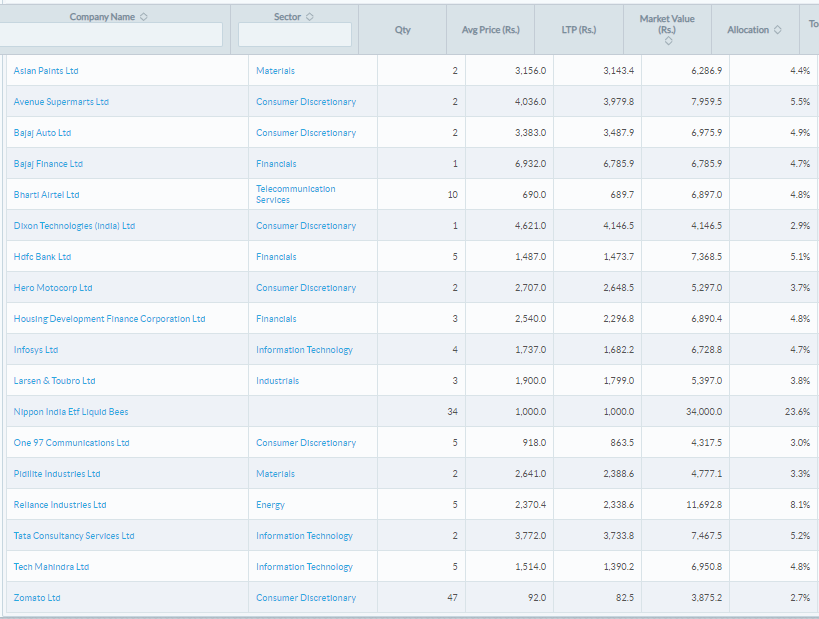The height and width of the screenshot is (619, 819).
Task: Click Consumer Discretionary in Dixon Technologies row
Action: click(306, 226)
